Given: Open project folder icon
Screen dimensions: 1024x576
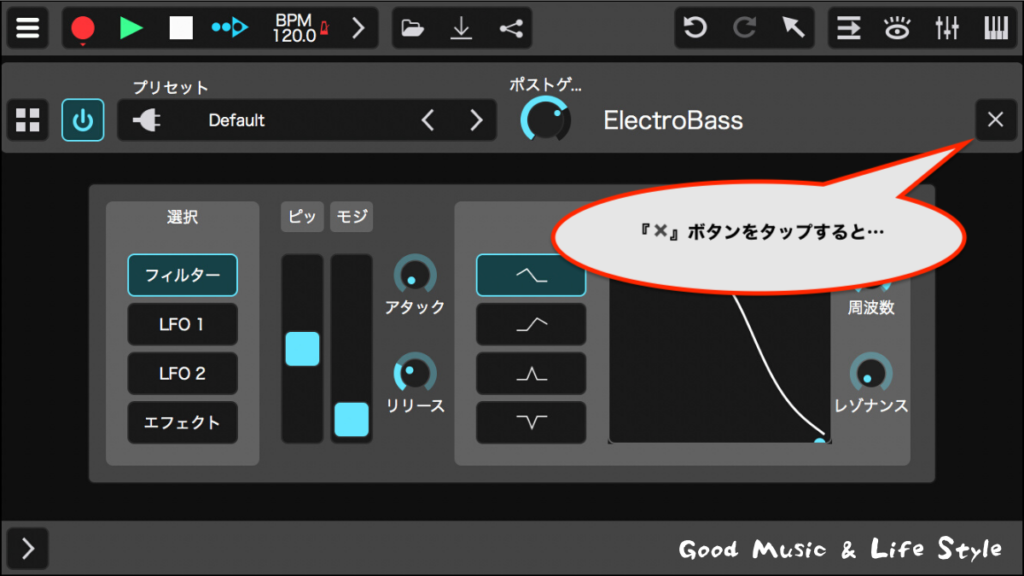Looking at the screenshot, I should click(412, 28).
